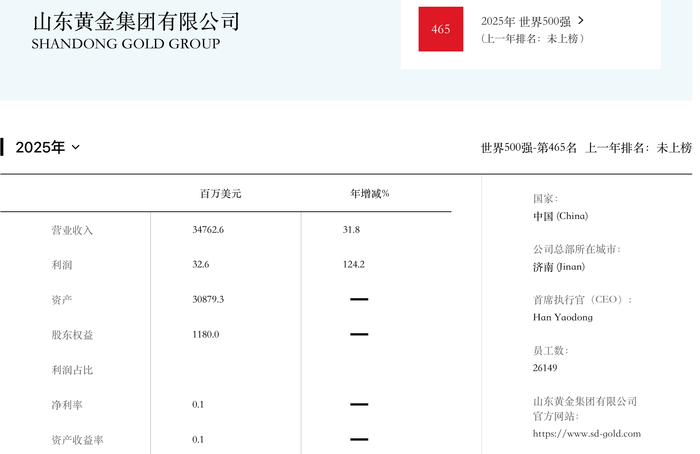This screenshot has width=700, height=454.
Task: Select the CEO name Han Yaodong
Action: click(562, 317)
